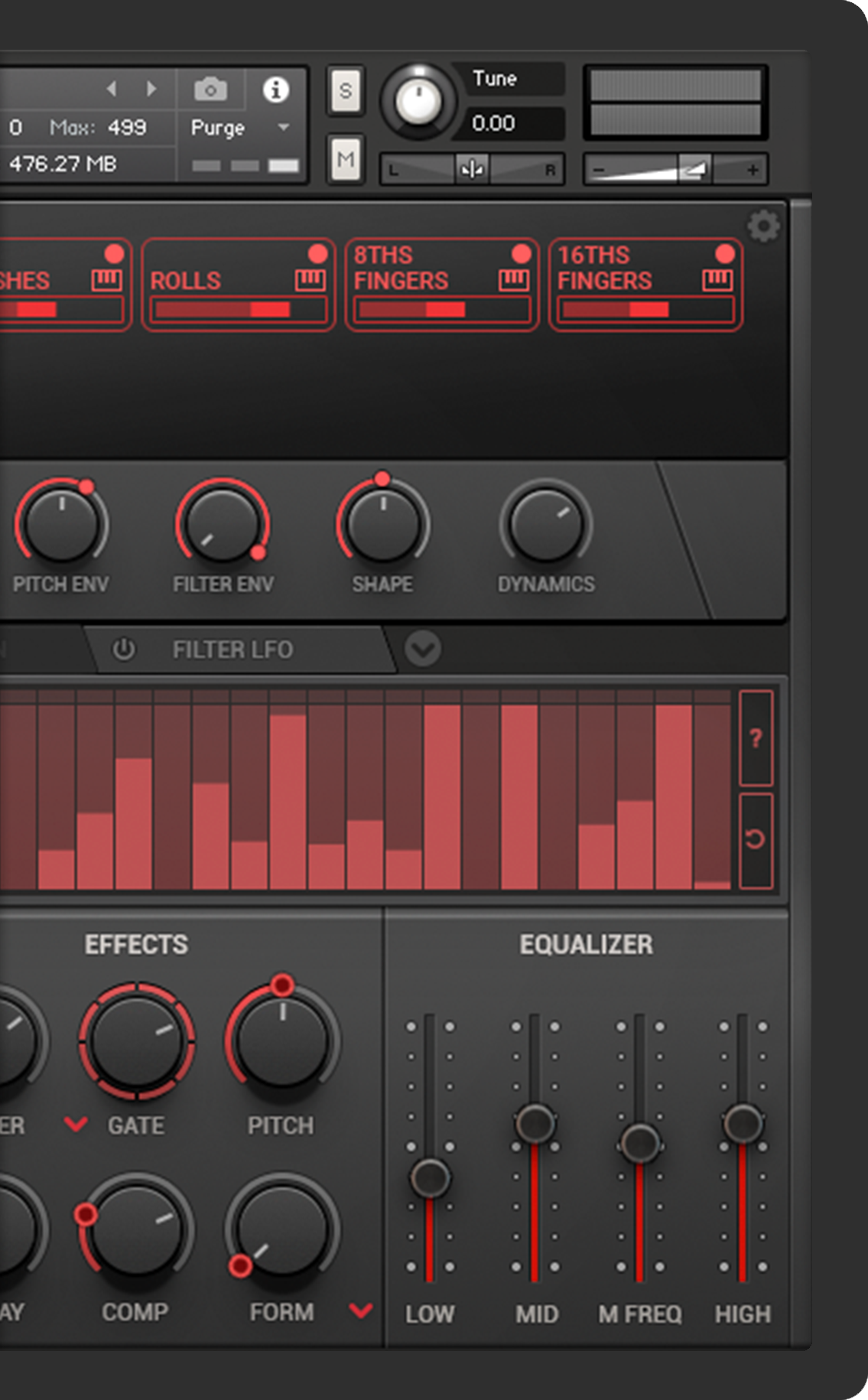This screenshot has height=1400, width=868.
Task: Click the EQUALIZER section heading
Action: pos(587,944)
